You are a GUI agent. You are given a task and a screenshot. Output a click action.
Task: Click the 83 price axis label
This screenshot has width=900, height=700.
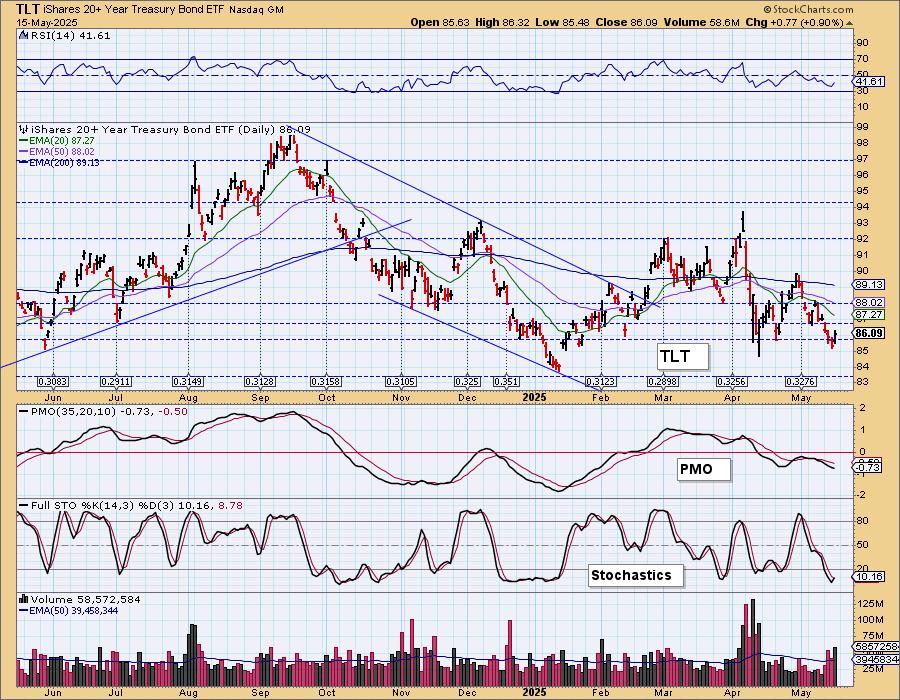[863, 382]
